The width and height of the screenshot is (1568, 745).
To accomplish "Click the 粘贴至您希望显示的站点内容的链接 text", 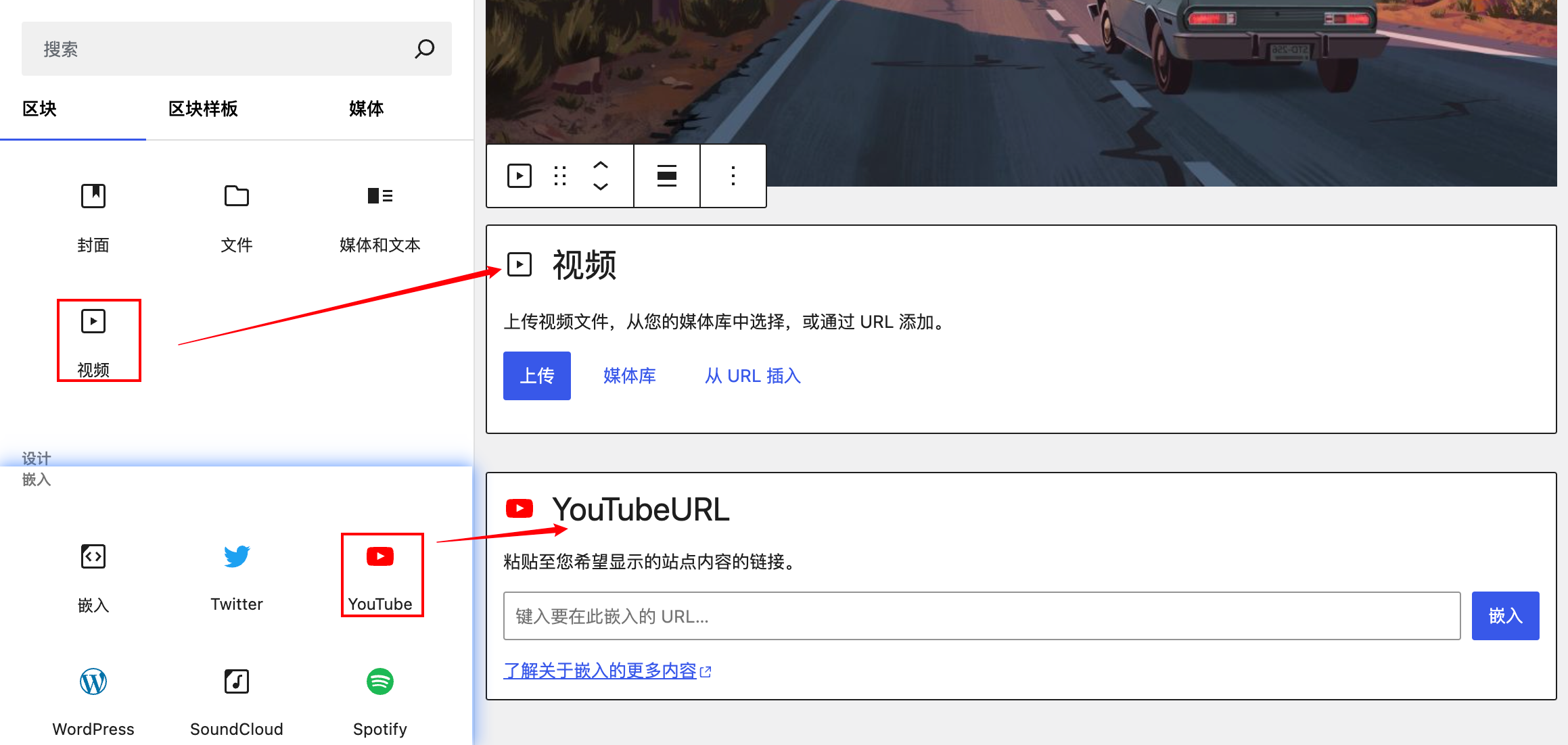I will pos(651,562).
